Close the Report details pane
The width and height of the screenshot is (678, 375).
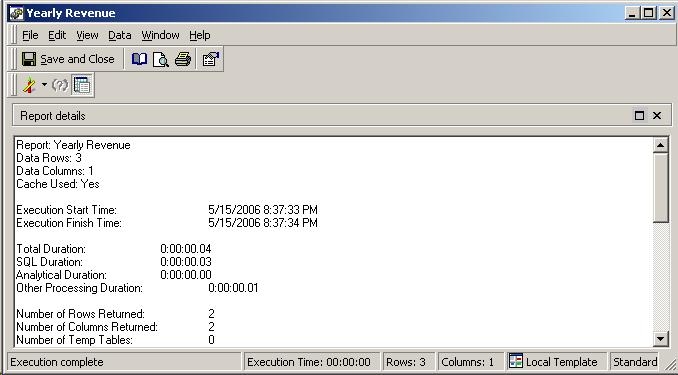[x=657, y=115]
